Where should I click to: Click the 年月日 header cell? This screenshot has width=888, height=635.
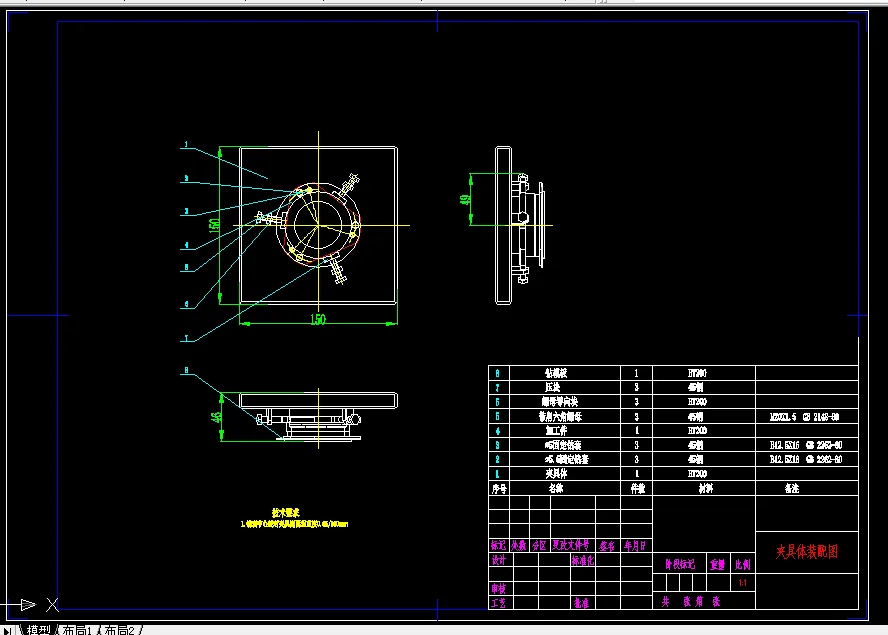pyautogui.click(x=635, y=545)
